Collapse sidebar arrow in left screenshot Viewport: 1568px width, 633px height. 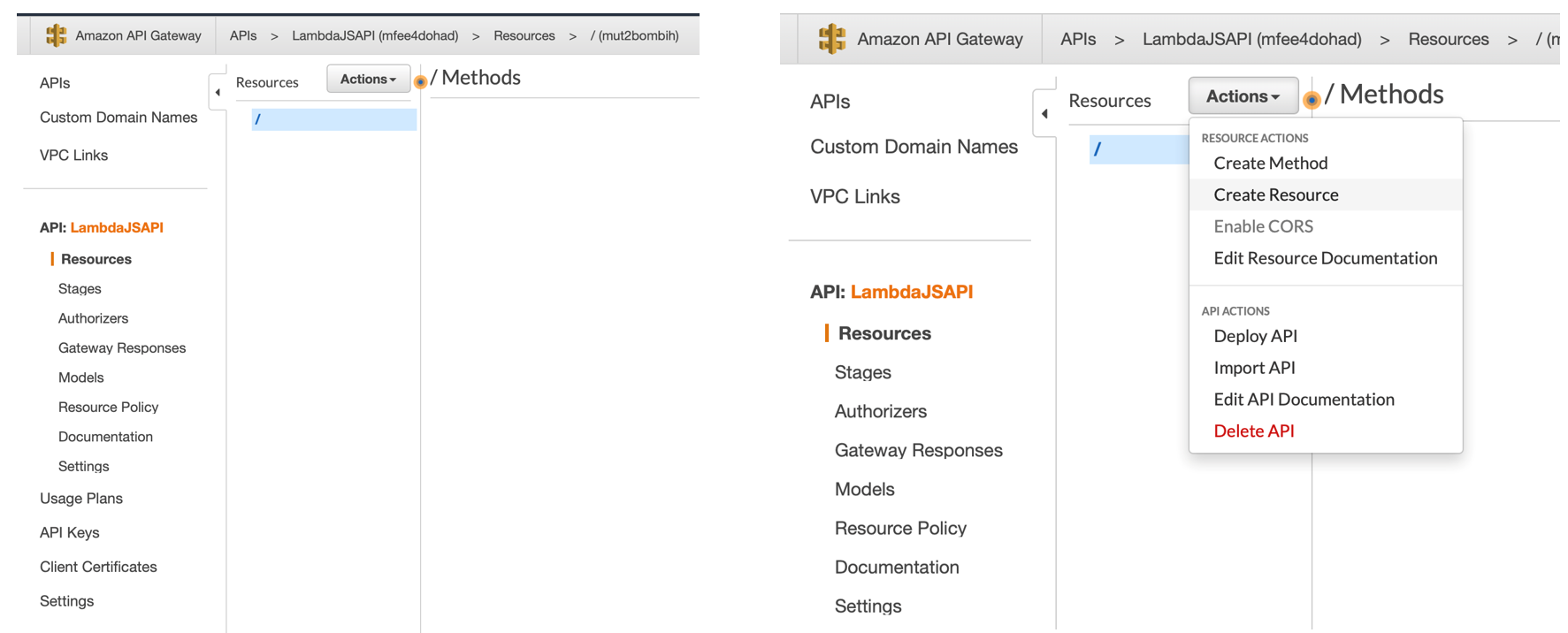[218, 92]
